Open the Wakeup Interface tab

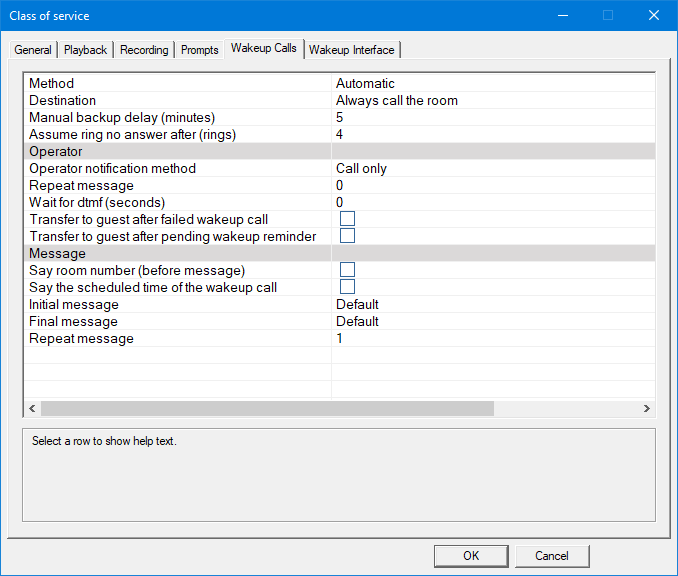pos(351,50)
